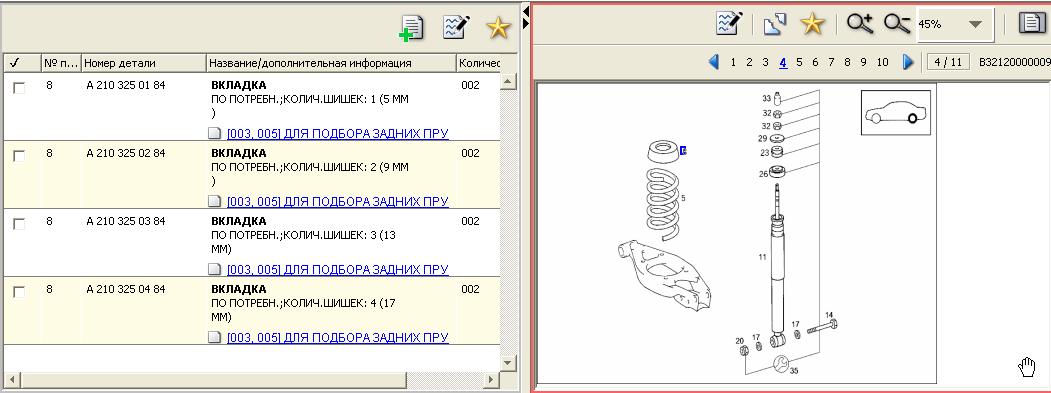Click the add-to-list document icon with green plus
1051x393 pixels.
click(x=411, y=28)
